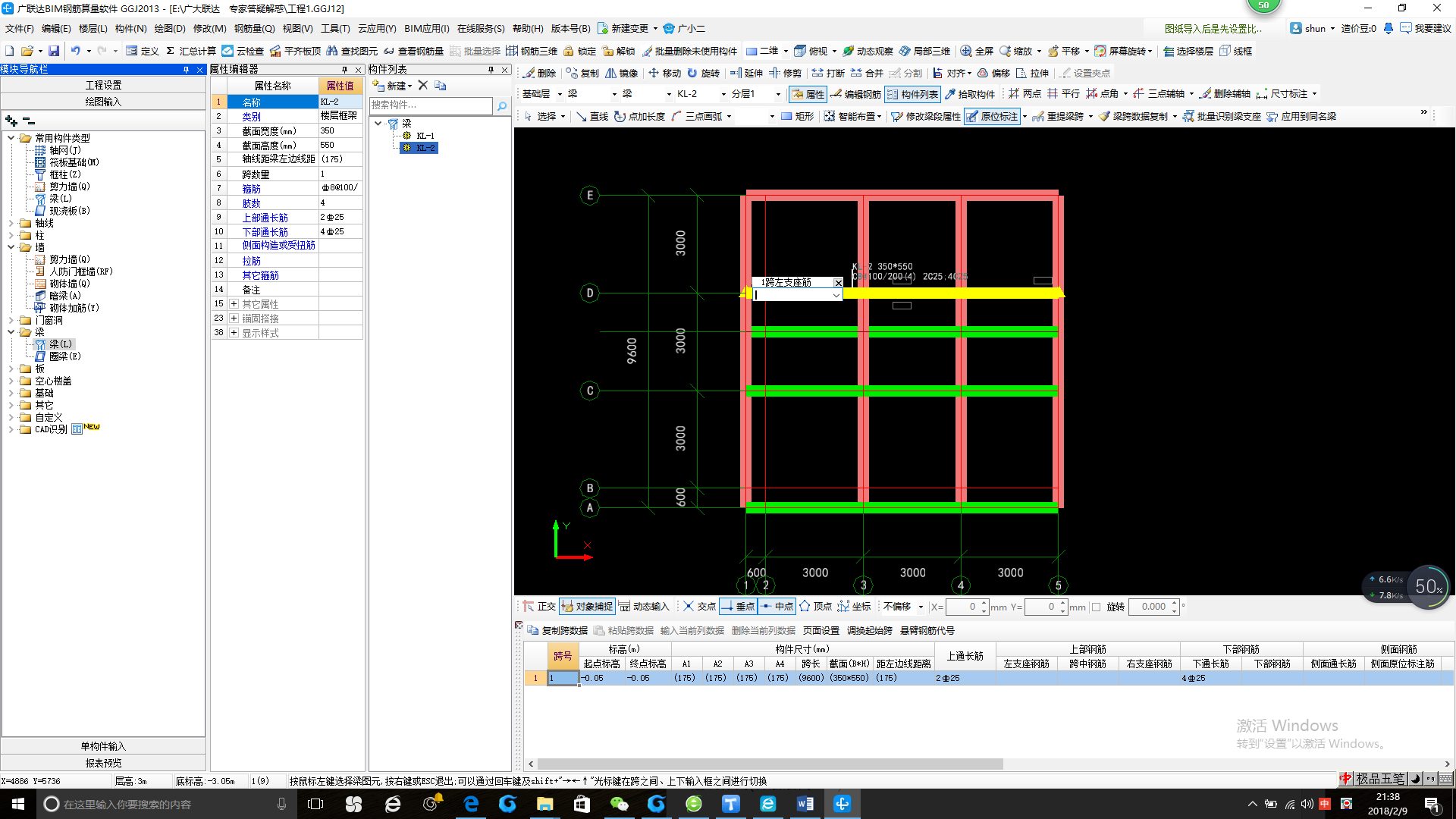Click the Save file icon in toolbar
Viewport: 1456px width, 819px height.
click(x=54, y=51)
